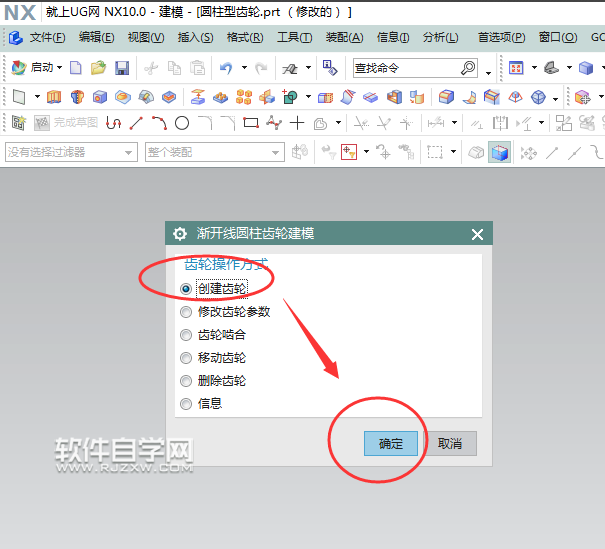Open the 工具(T) menu
This screenshot has height=549, width=605.
(x=294, y=37)
